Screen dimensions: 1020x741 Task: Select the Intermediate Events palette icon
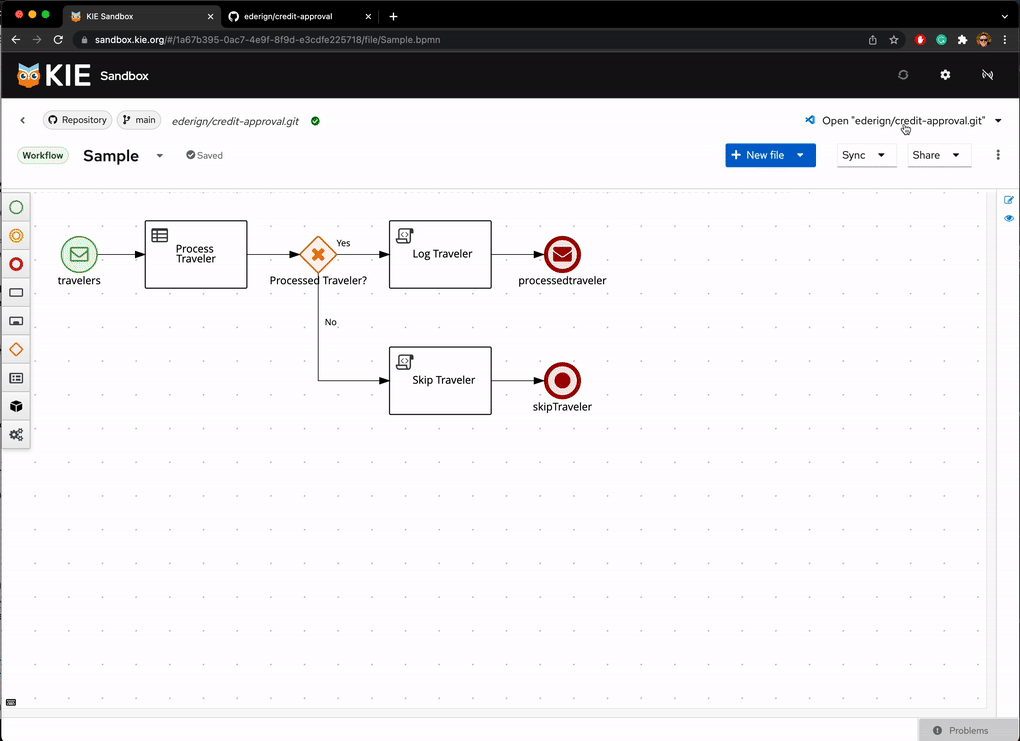pos(16,236)
